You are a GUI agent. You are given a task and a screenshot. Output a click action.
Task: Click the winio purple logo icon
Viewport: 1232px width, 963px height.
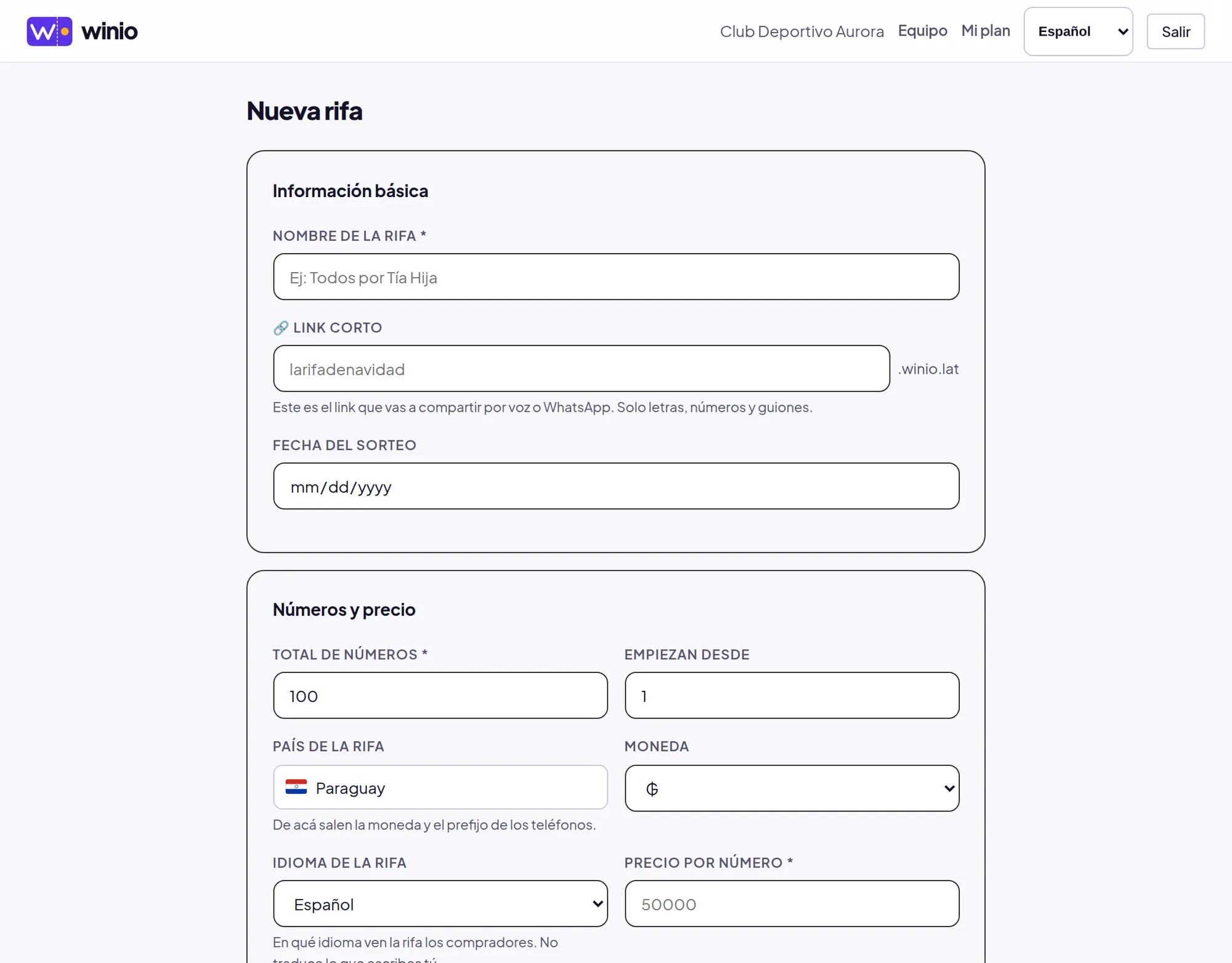pos(49,31)
